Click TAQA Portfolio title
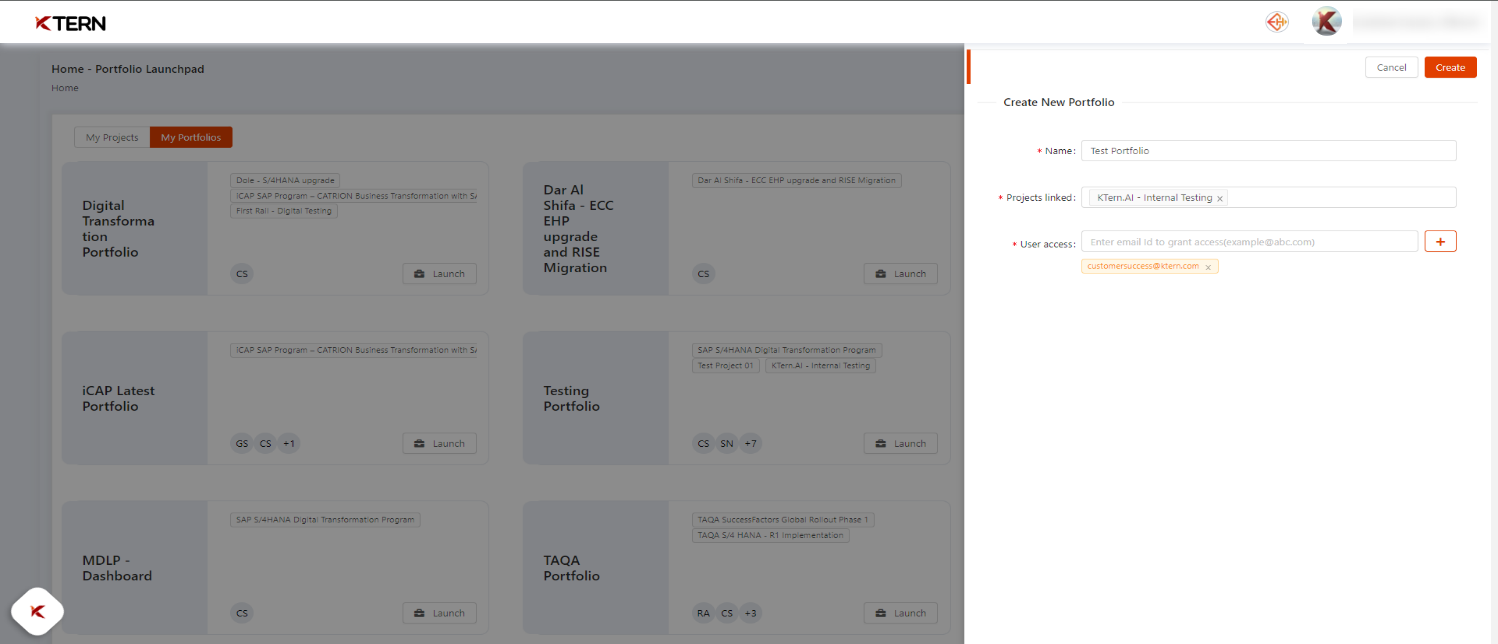The height and width of the screenshot is (644, 1498). tap(571, 568)
